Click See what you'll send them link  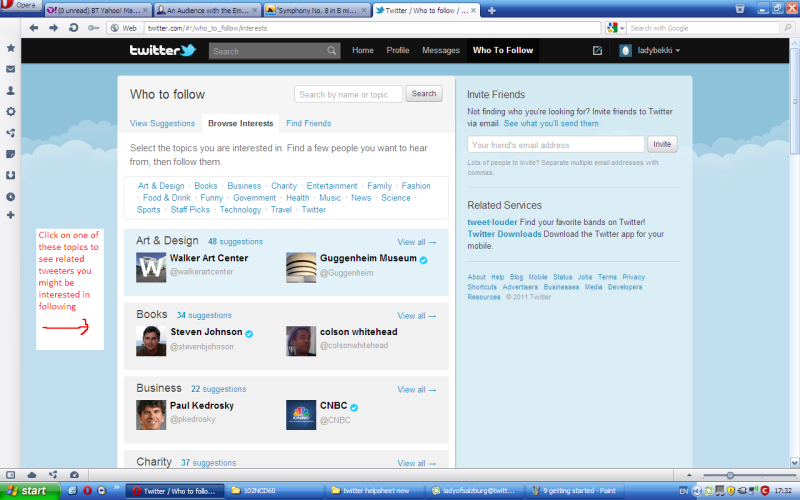pyautogui.click(x=552, y=123)
